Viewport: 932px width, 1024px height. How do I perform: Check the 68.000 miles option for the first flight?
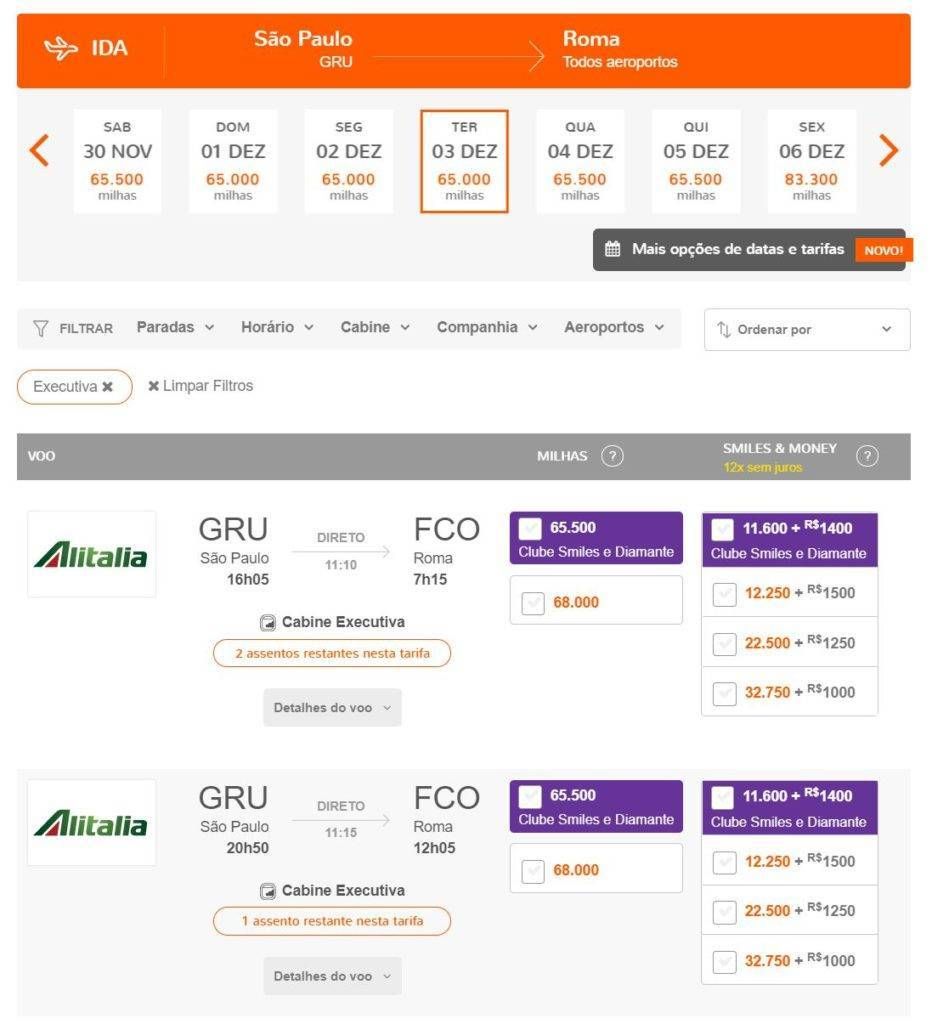pos(534,603)
